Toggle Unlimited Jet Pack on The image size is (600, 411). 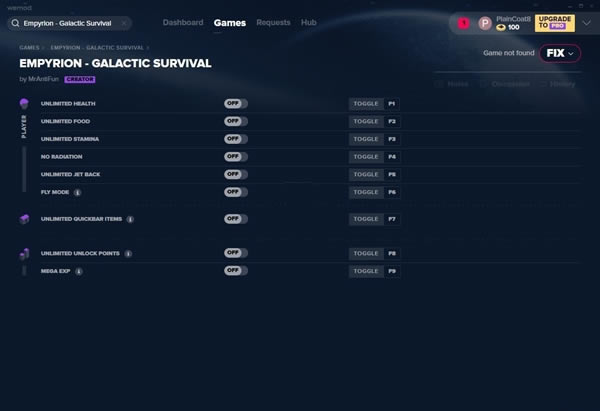[x=236, y=174]
